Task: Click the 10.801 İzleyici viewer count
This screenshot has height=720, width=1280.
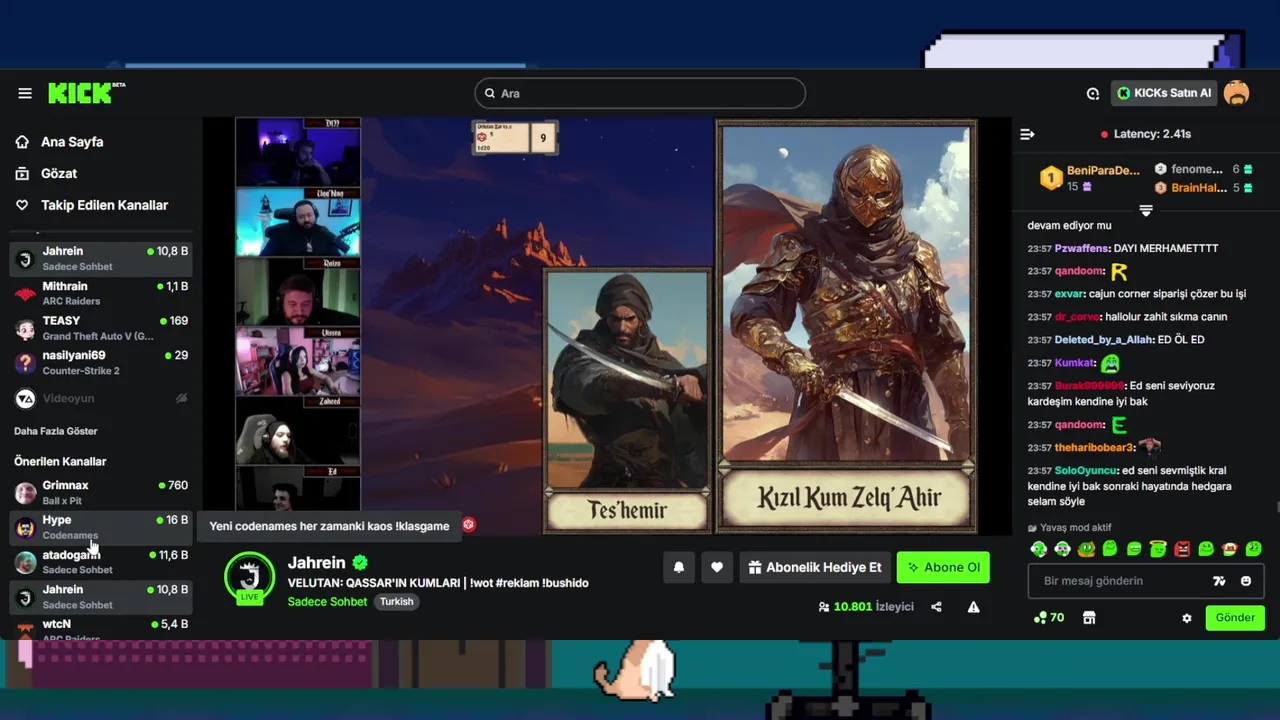Action: pyautogui.click(x=866, y=607)
